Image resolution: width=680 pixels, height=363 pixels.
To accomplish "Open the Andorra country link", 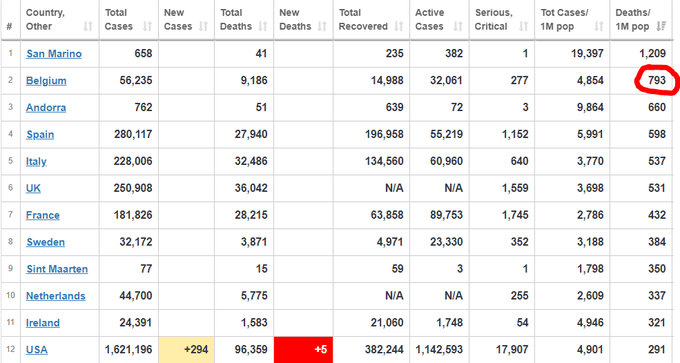I will click(x=46, y=108).
